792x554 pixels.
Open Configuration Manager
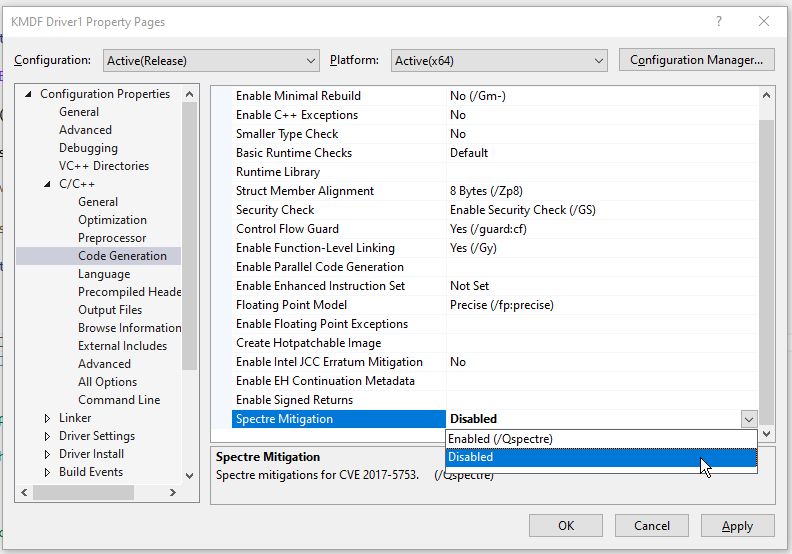pyautogui.click(x=697, y=60)
